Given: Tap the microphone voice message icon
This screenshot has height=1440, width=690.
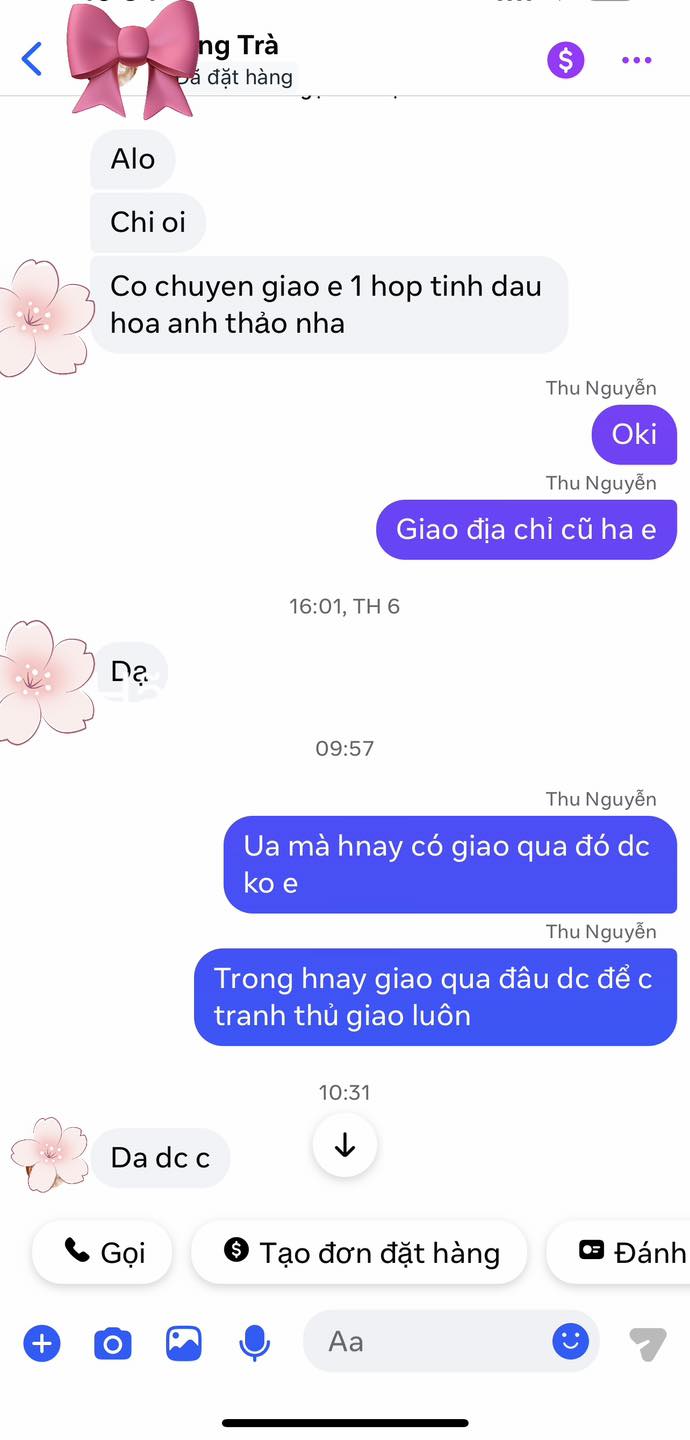Looking at the screenshot, I should point(255,1343).
